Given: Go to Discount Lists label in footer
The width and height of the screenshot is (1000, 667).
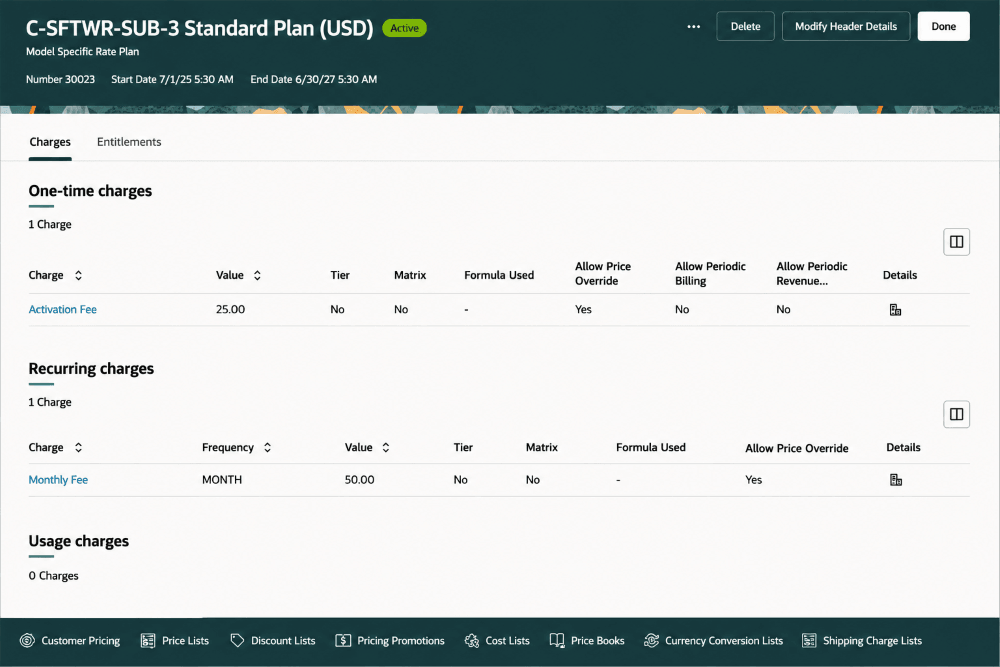Looking at the screenshot, I should point(283,640).
